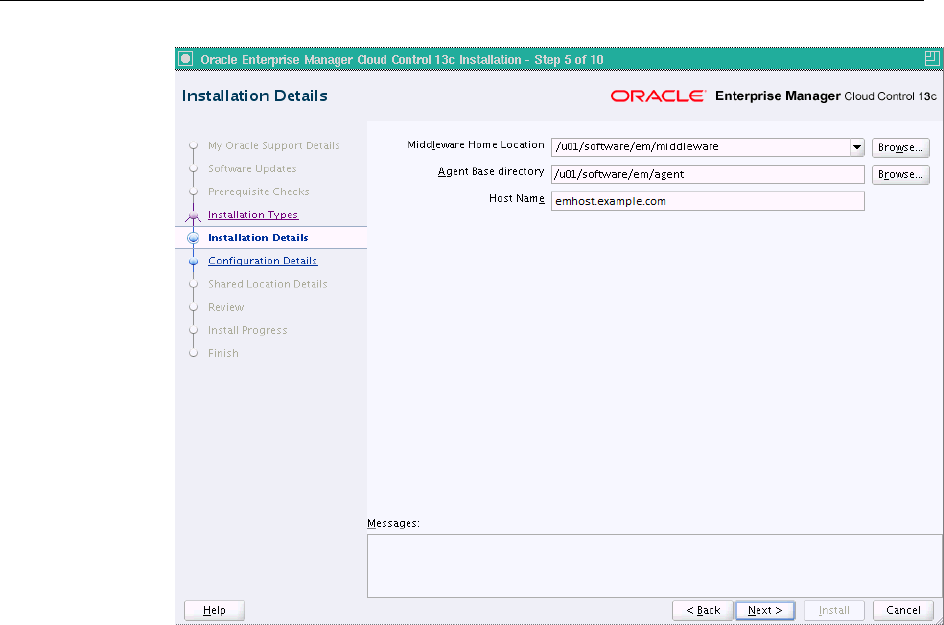Select the Installation Details step

258,238
